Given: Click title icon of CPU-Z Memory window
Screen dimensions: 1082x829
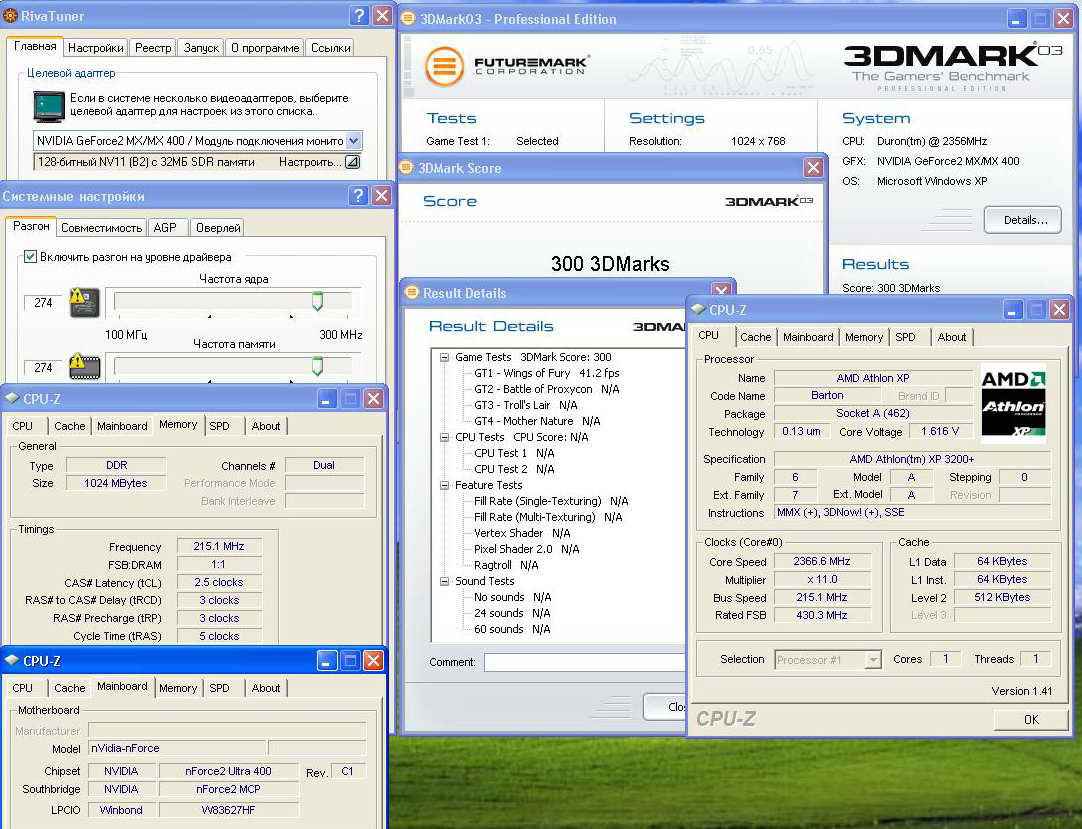Looking at the screenshot, I should (x=12, y=398).
